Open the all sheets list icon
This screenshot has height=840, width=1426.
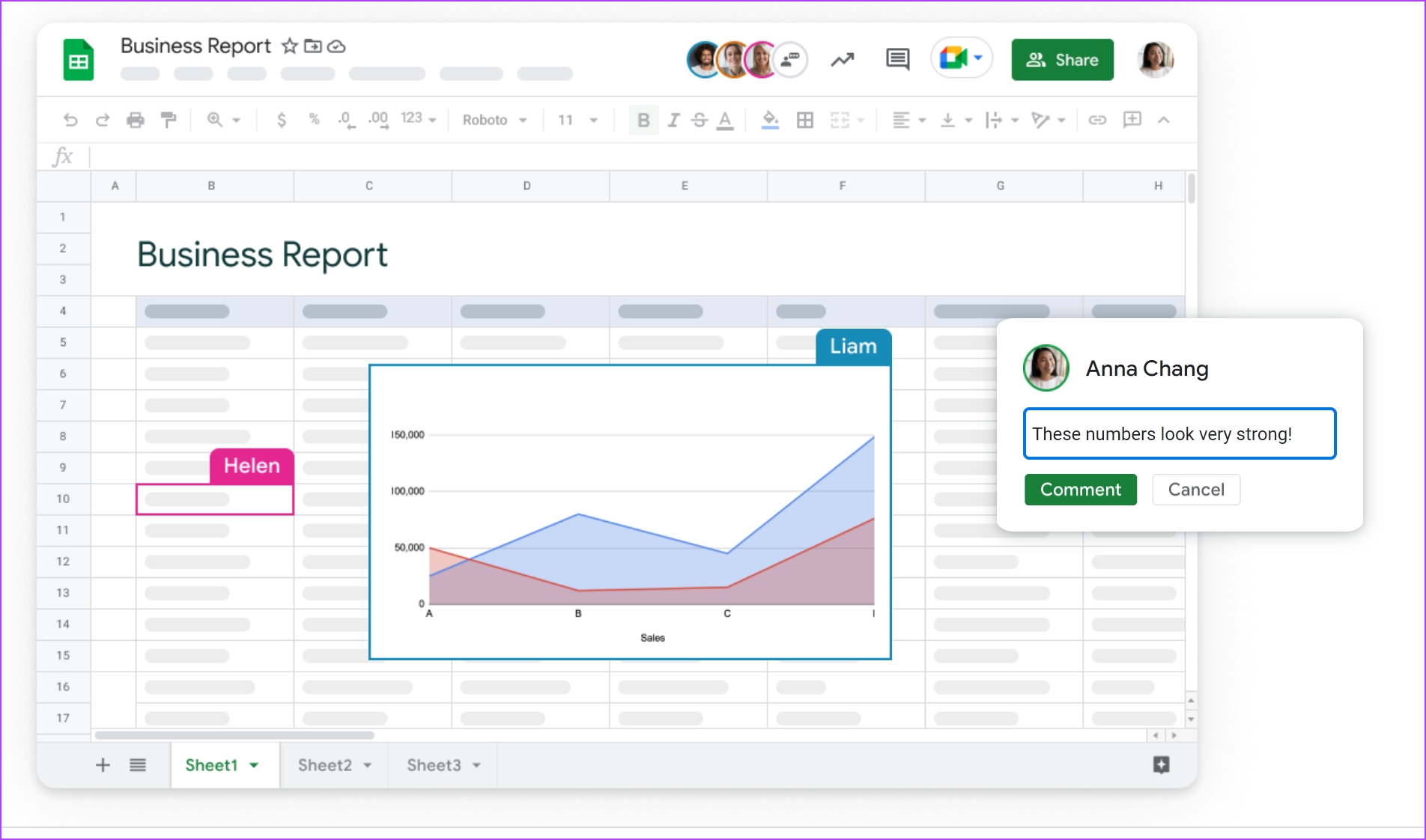[x=138, y=765]
